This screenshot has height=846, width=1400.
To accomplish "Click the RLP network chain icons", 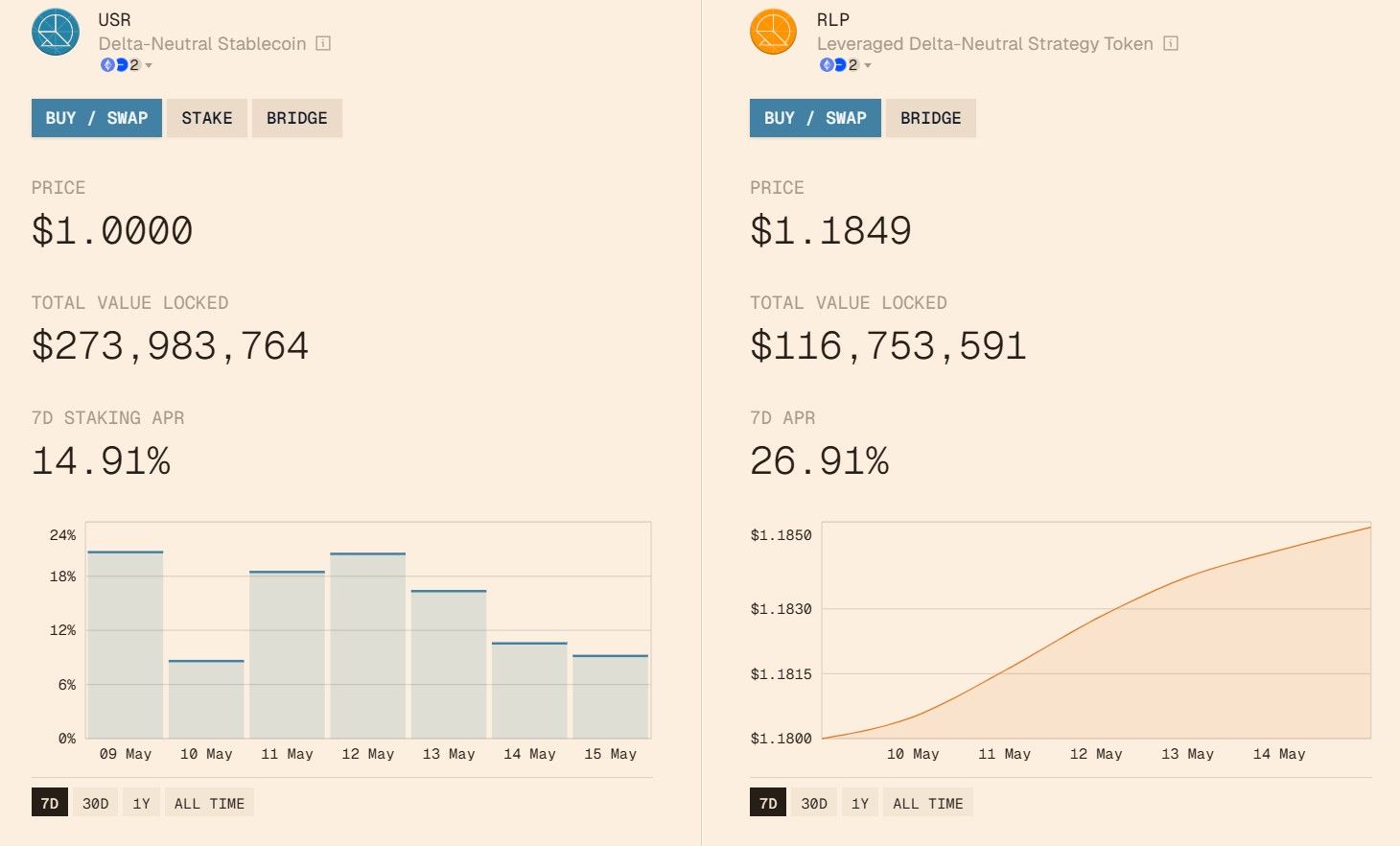I will coord(832,65).
